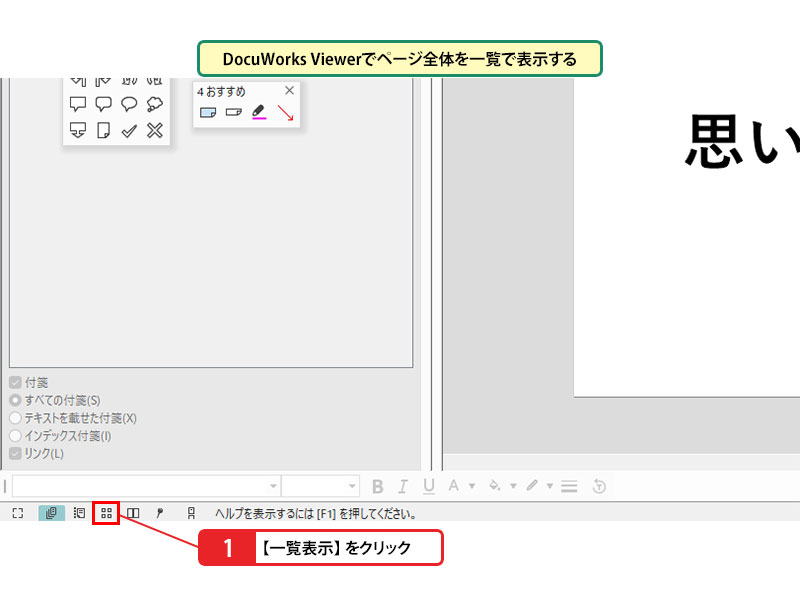Select the rounded-corner speech bubble stamp
Image resolution: width=800 pixels, height=600 pixels.
pyautogui.click(x=104, y=104)
